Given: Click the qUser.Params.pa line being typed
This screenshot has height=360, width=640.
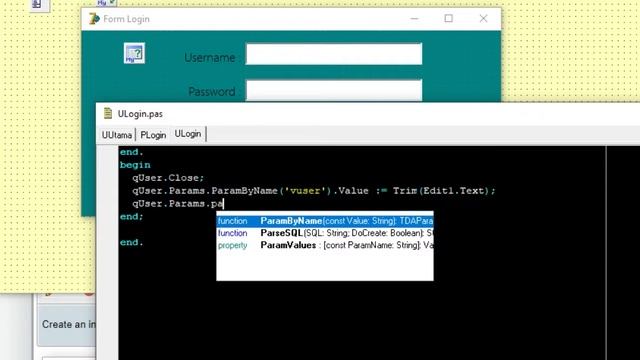Looking at the screenshot, I should pyautogui.click(x=178, y=204).
